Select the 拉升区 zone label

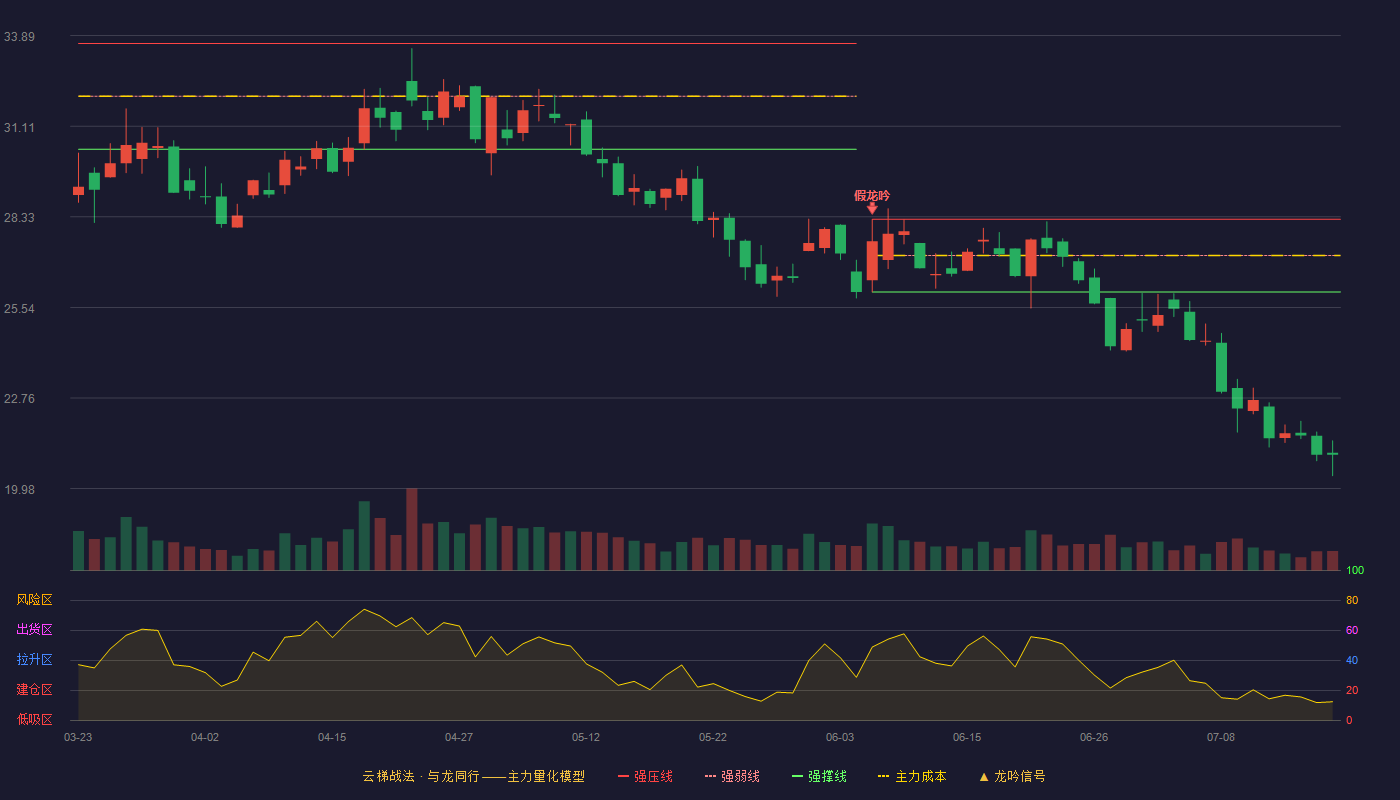click(34, 660)
